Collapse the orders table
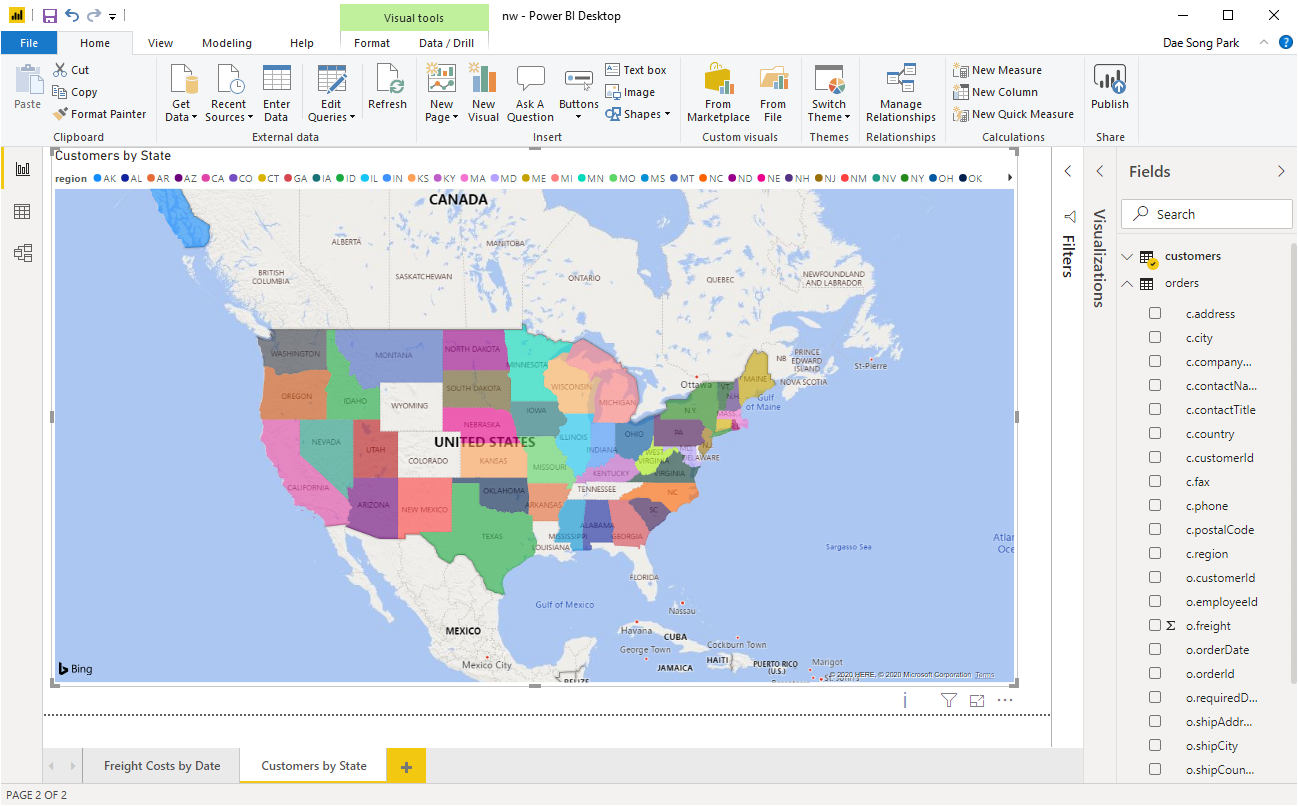The height and width of the screenshot is (806, 1298). (x=1127, y=284)
